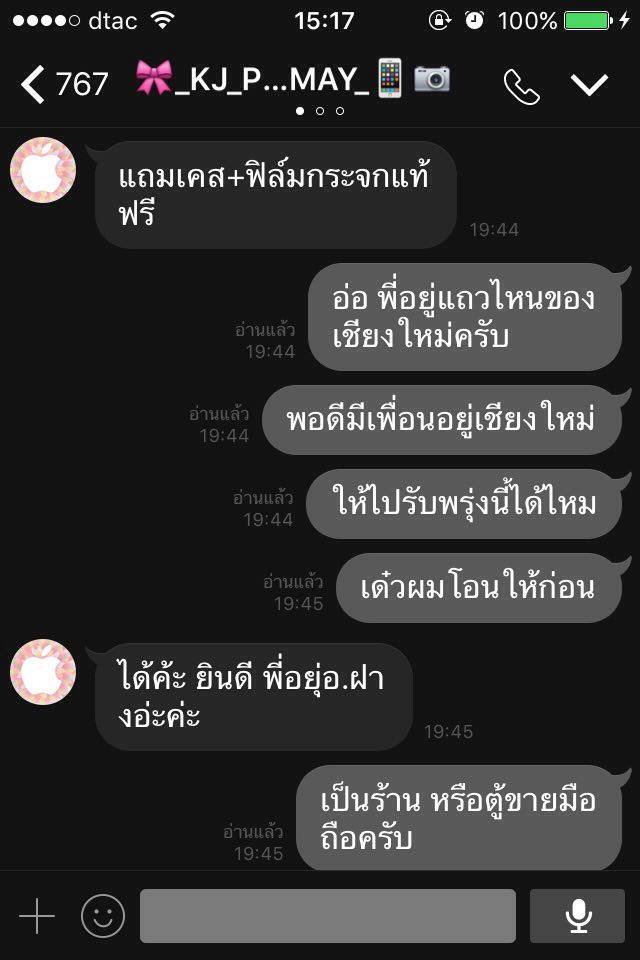Tap the battery indicator in status bar
Image resolution: width=640 pixels, height=960 pixels.
[x=588, y=21]
